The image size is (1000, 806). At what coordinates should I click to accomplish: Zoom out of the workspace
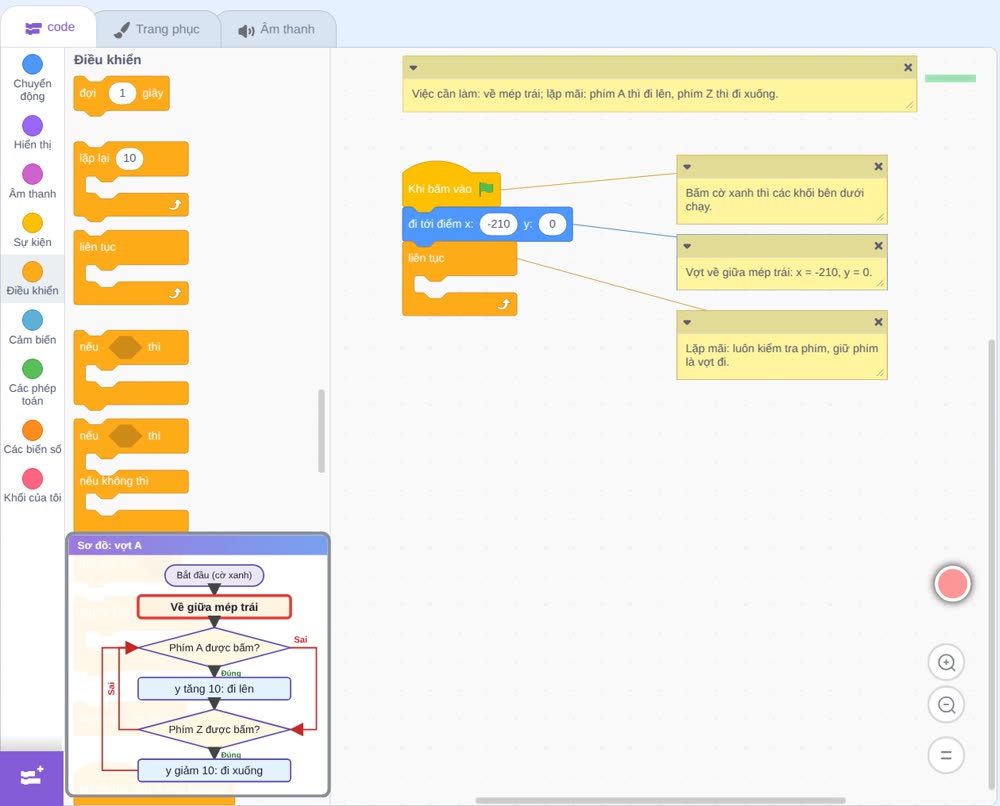tap(946, 705)
